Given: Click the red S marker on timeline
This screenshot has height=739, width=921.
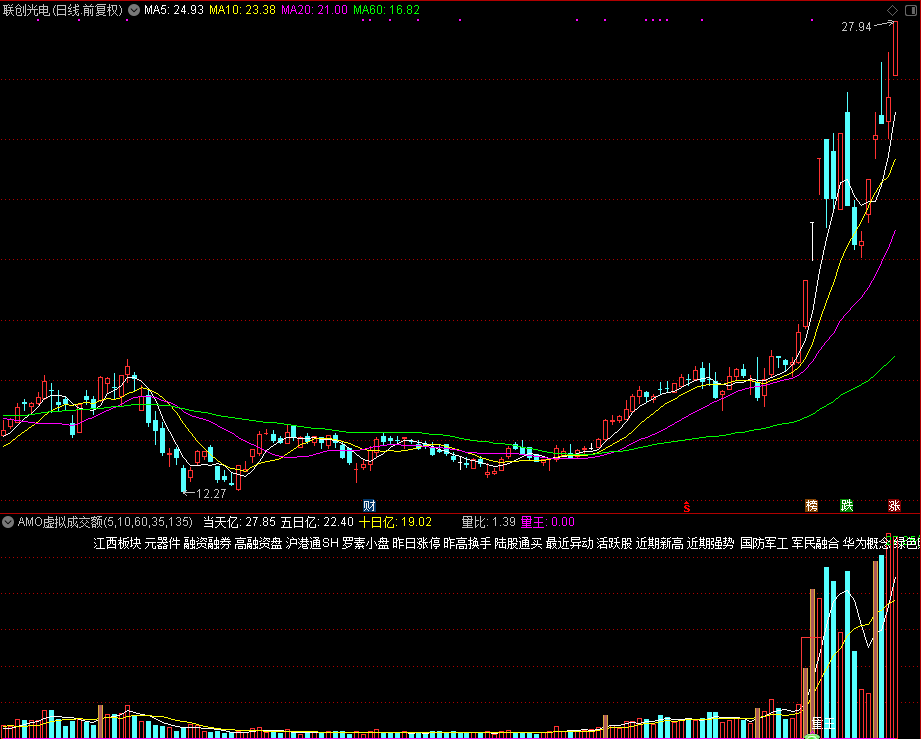Looking at the screenshot, I should (687, 506).
